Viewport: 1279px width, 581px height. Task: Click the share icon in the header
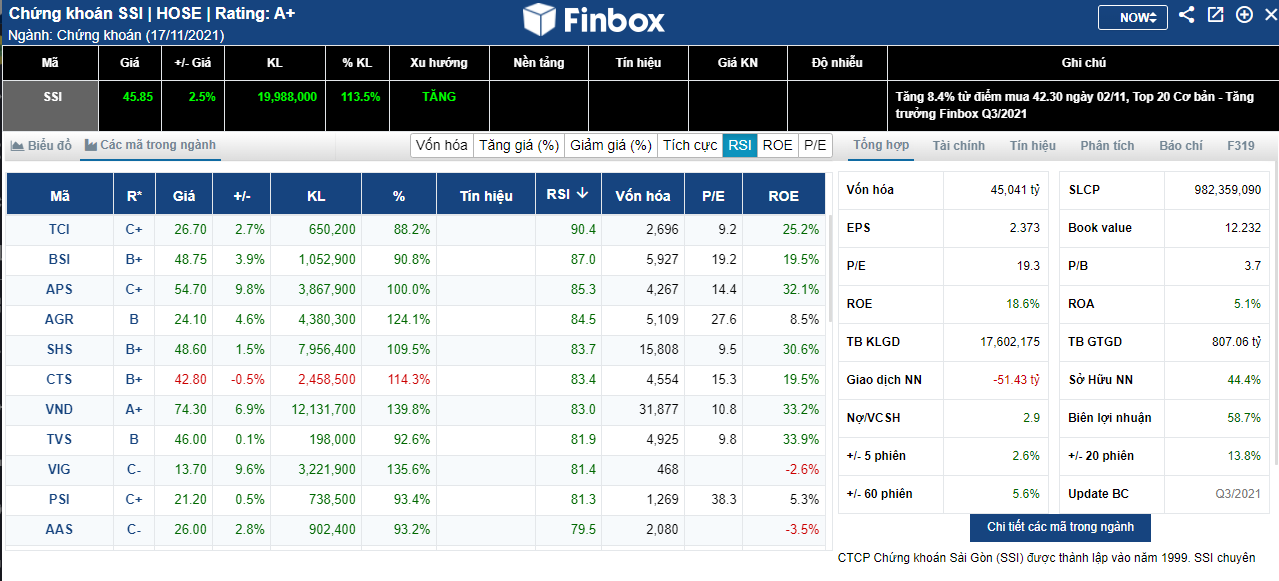tap(1186, 15)
